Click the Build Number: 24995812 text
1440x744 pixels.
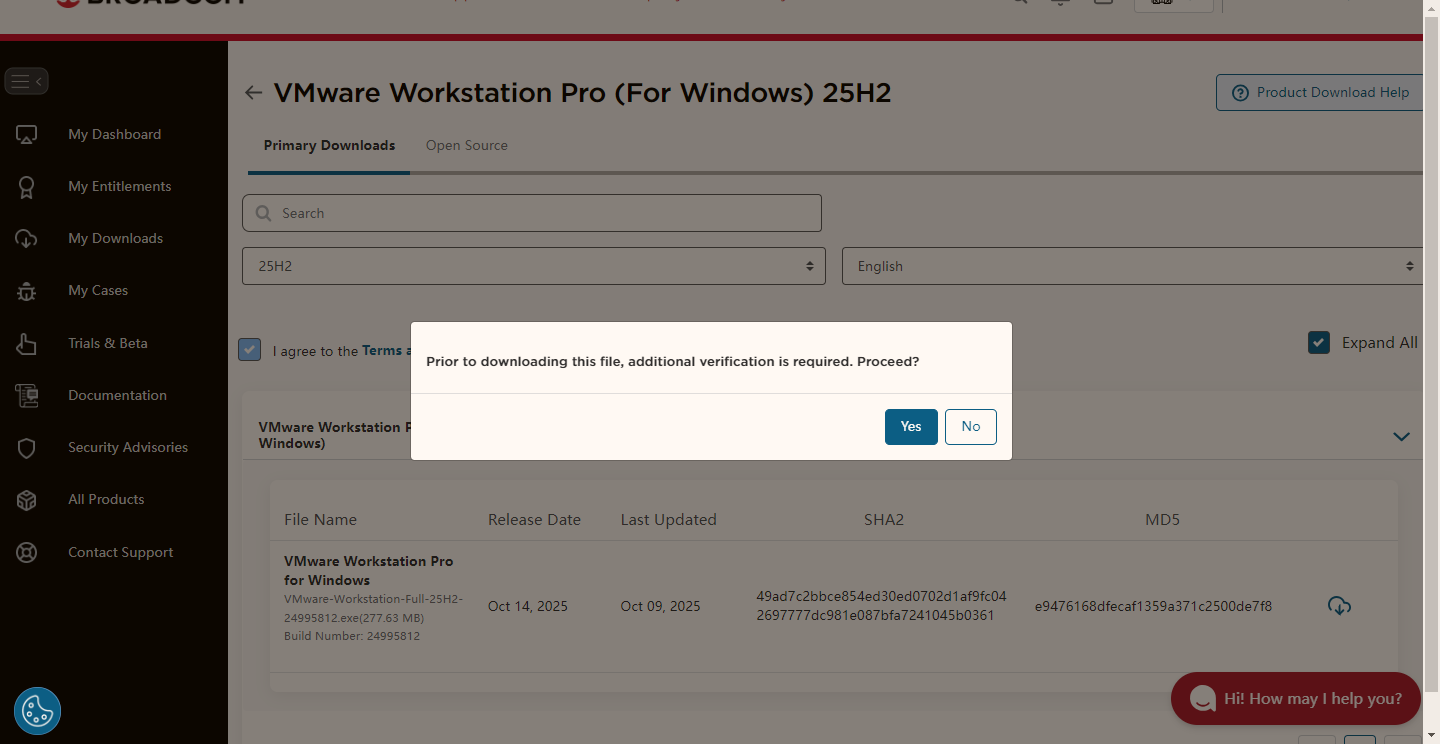(352, 636)
